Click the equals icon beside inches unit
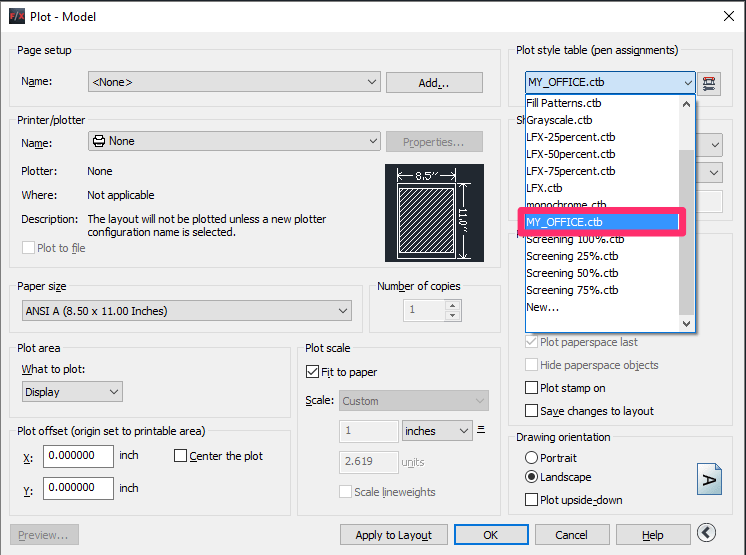The image size is (746, 555). click(x=481, y=429)
